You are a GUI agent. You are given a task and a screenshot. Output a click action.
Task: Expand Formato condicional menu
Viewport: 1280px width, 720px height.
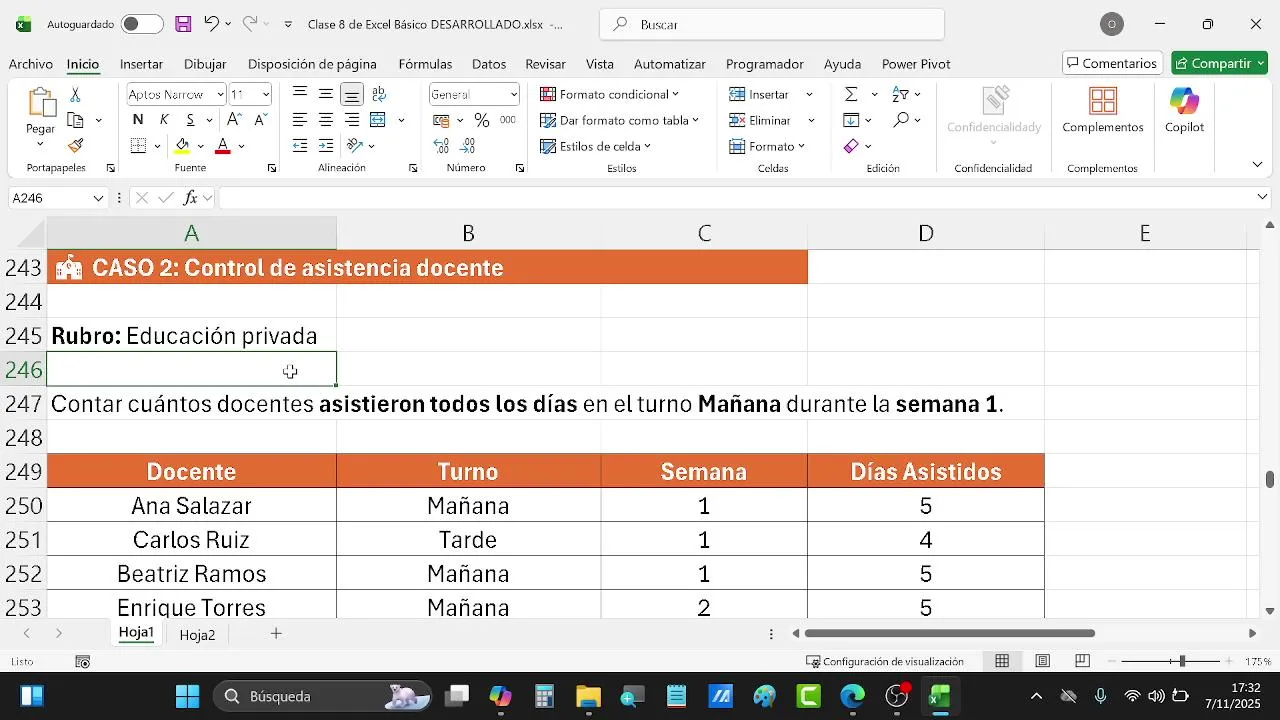(x=609, y=94)
